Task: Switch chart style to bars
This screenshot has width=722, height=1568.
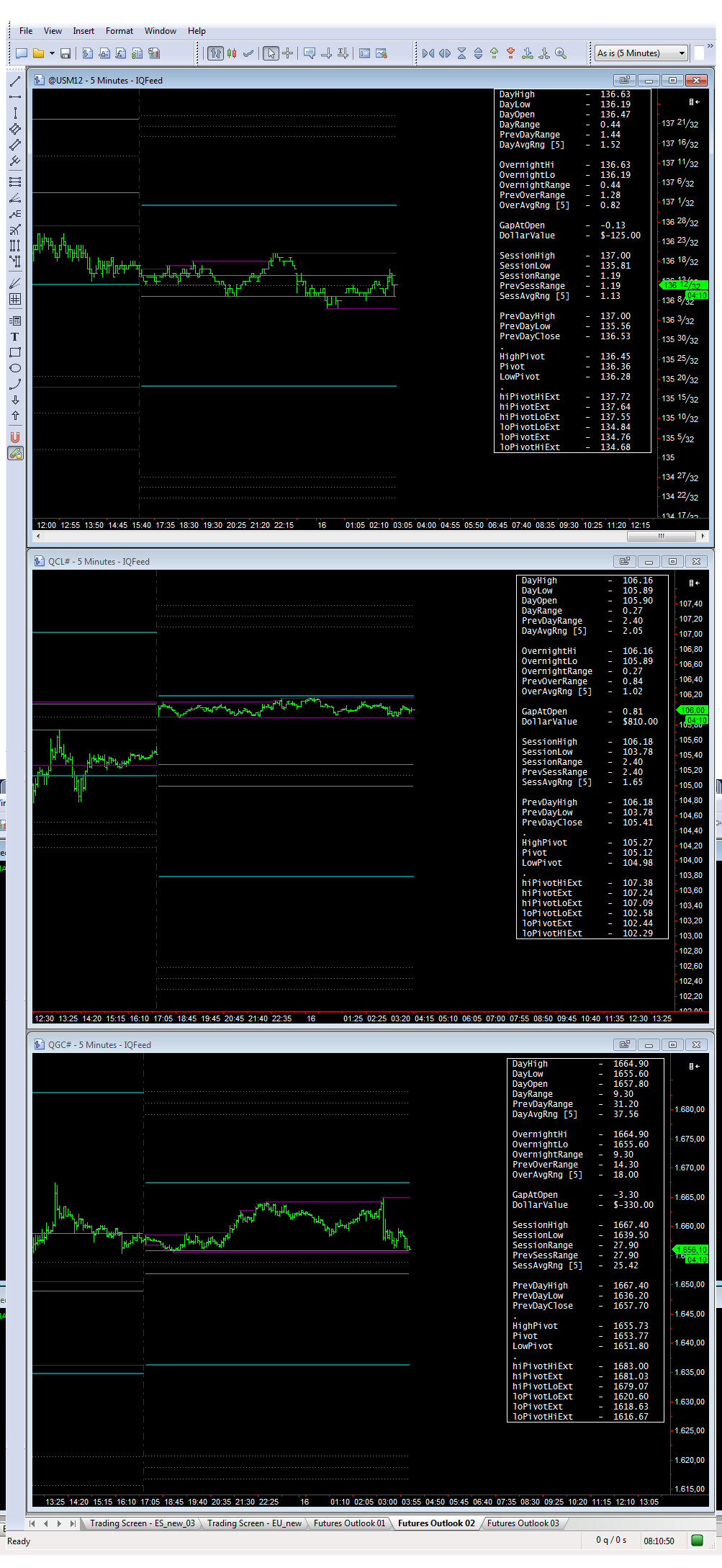Action: click(x=215, y=53)
